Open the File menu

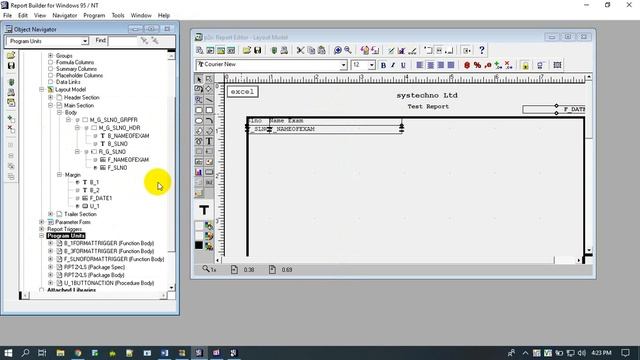7,16
